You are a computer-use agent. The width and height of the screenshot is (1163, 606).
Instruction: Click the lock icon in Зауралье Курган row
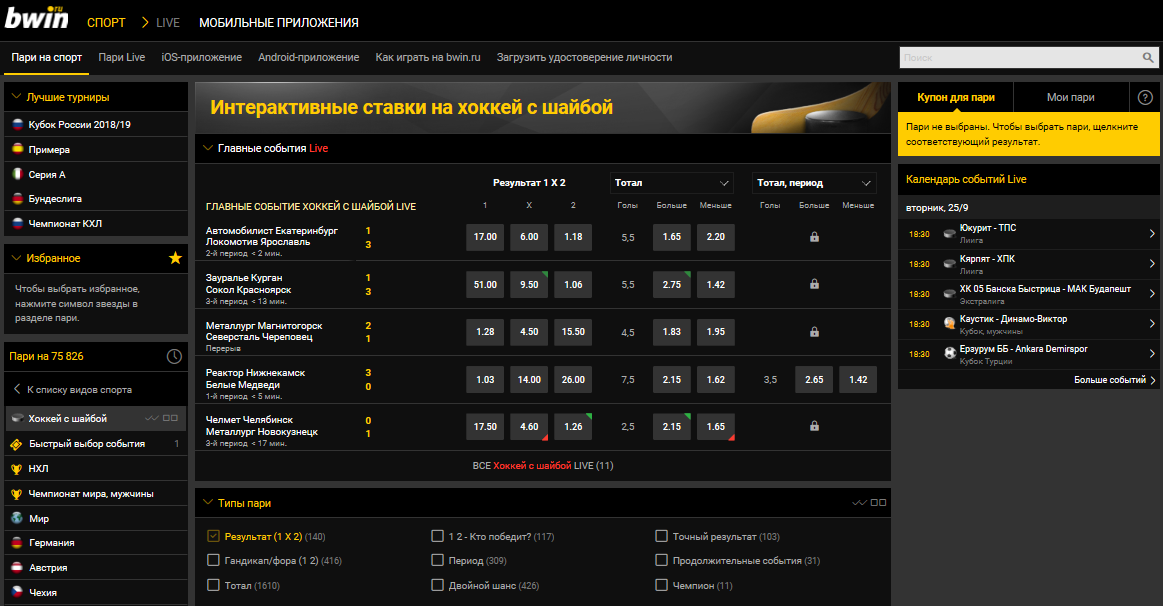(x=814, y=284)
